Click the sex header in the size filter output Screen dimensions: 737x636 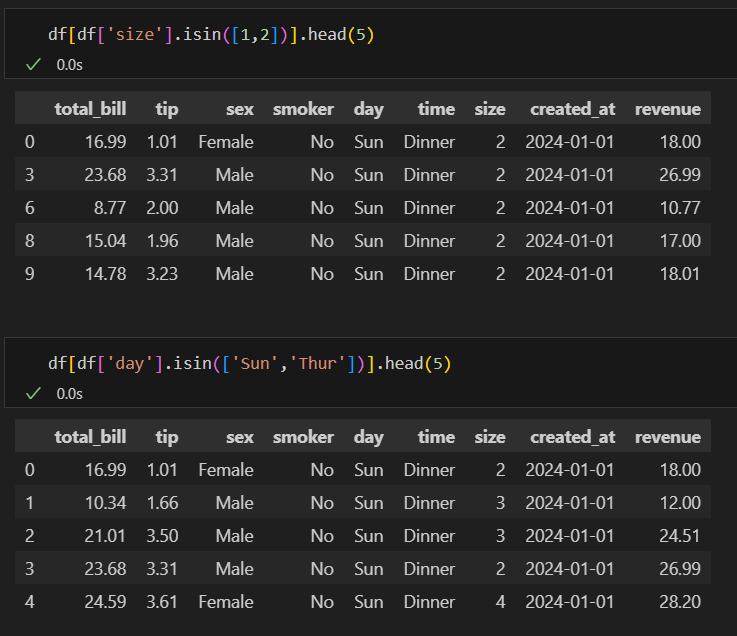[240, 109]
